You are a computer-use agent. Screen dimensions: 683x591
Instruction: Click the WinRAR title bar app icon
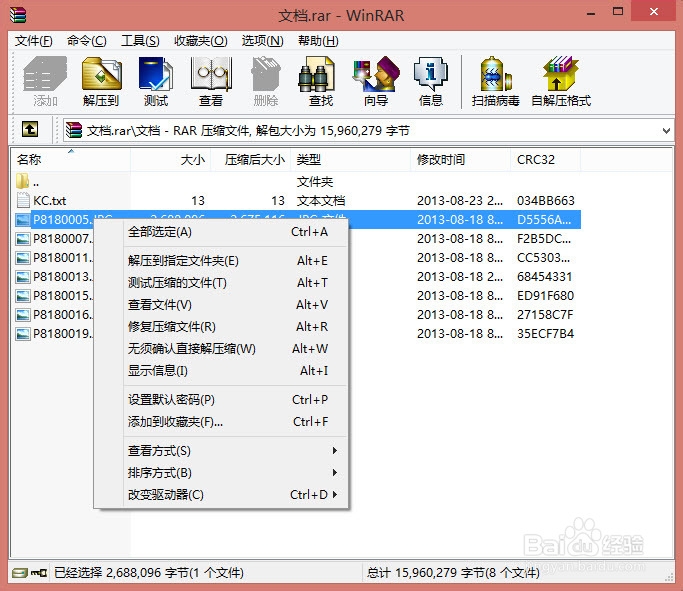pyautogui.click(x=18, y=14)
